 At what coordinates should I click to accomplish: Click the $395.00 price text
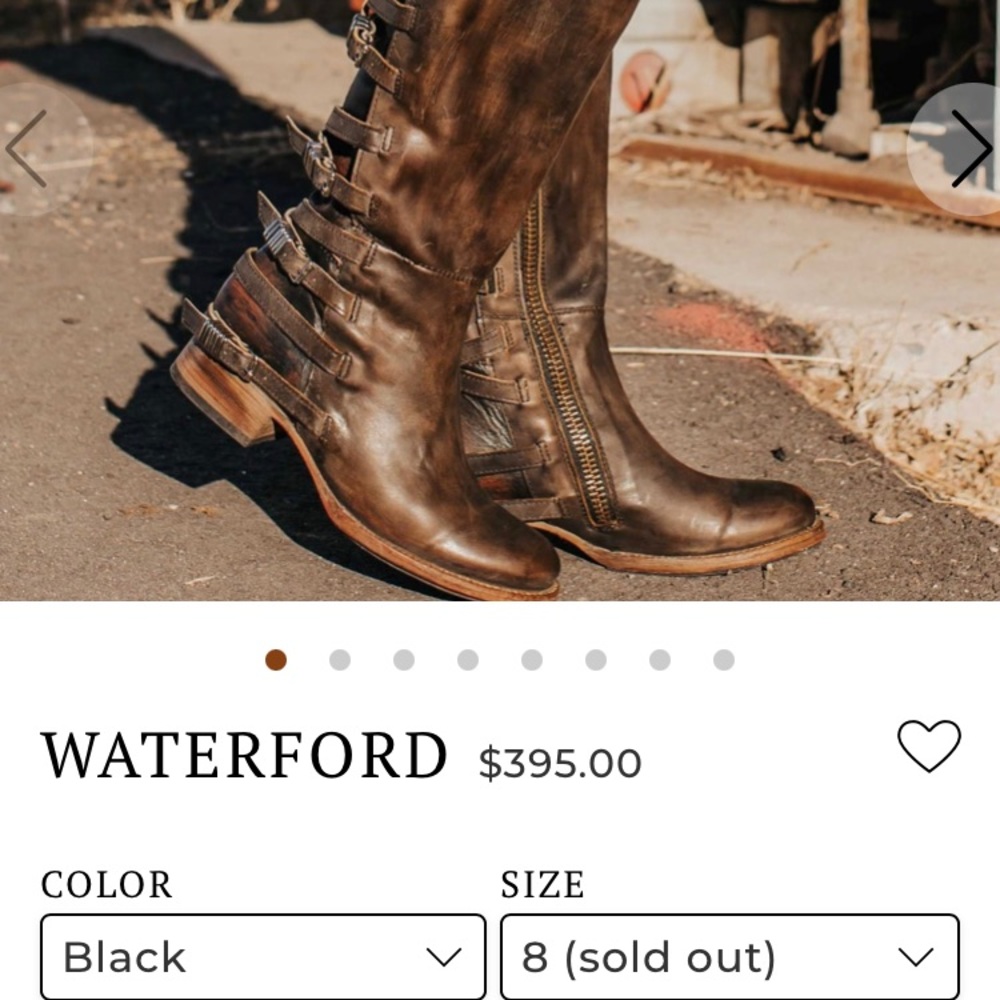pyautogui.click(x=560, y=763)
